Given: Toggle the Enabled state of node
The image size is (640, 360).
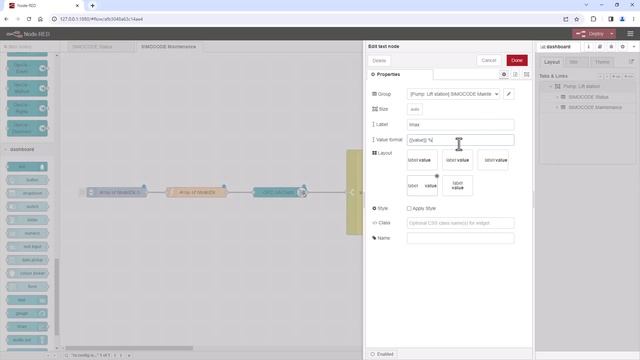Looking at the screenshot, I should (382, 354).
